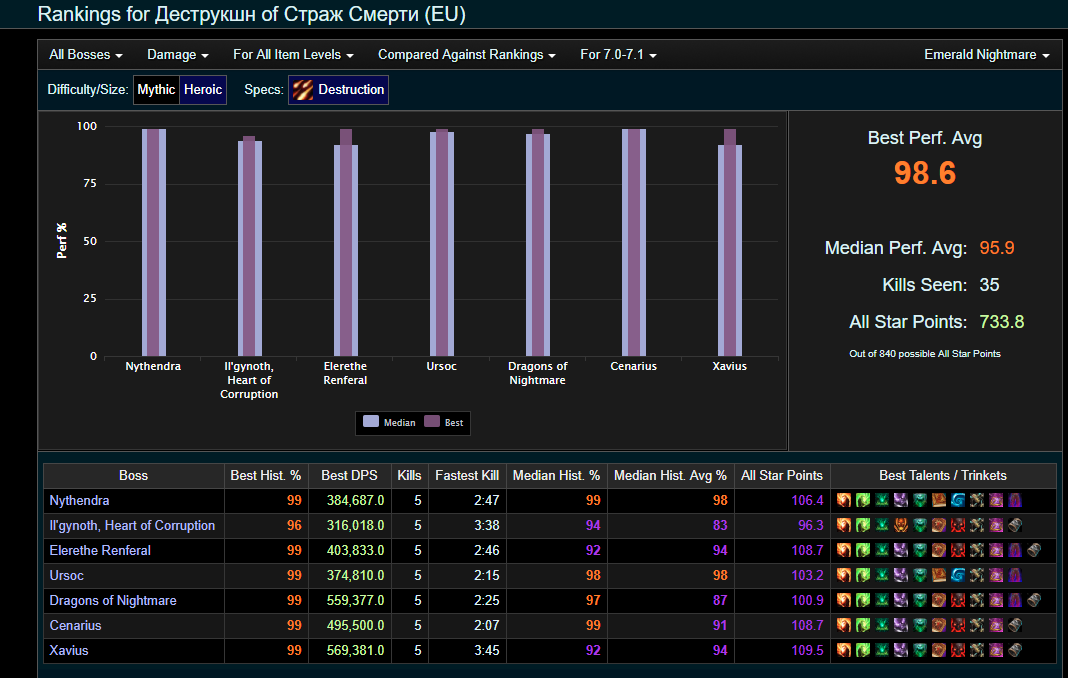
Task: Click the shield talent icon in Cenarius row
Action: tap(939, 625)
